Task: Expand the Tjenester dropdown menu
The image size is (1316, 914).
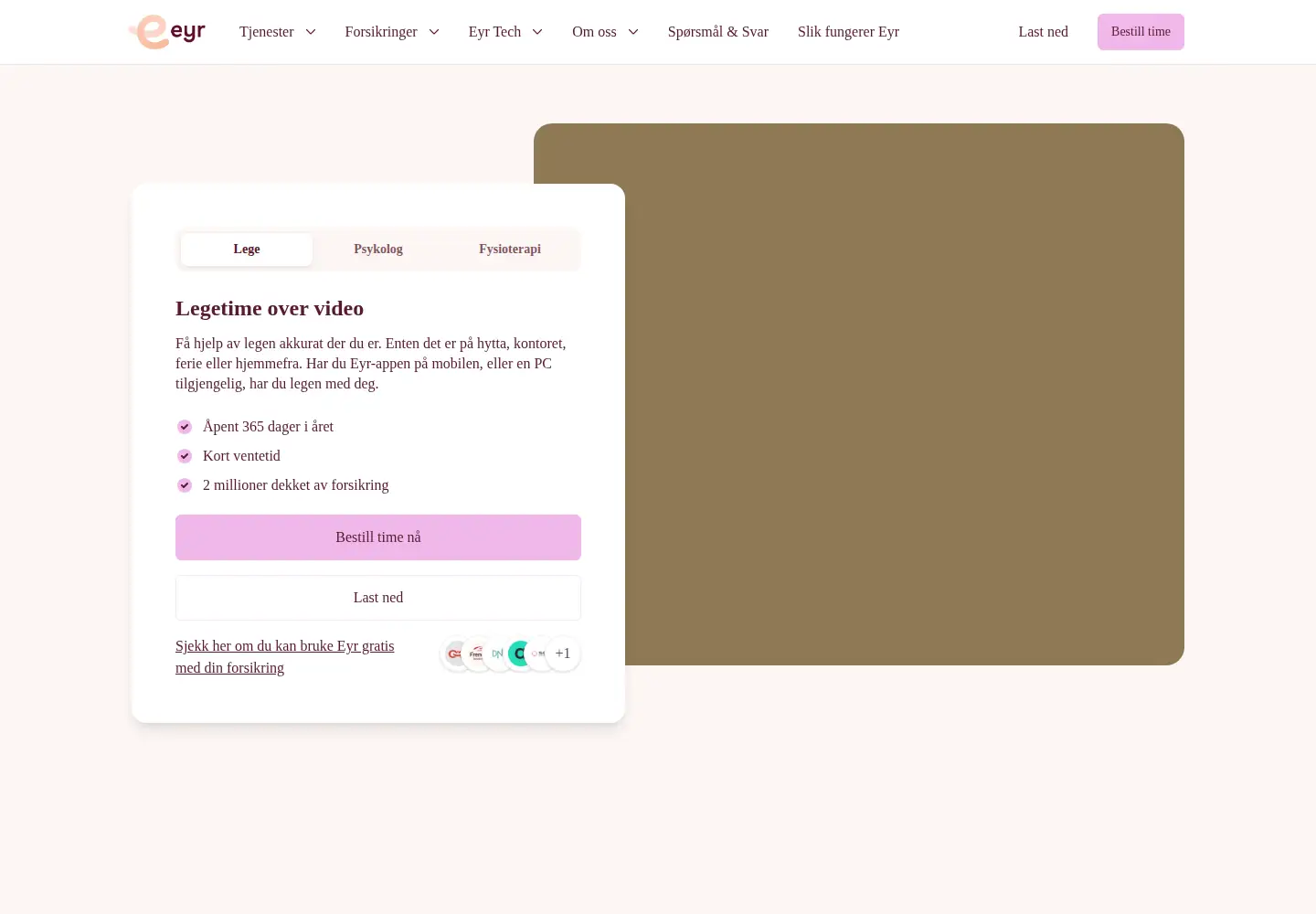Action: coord(278,32)
